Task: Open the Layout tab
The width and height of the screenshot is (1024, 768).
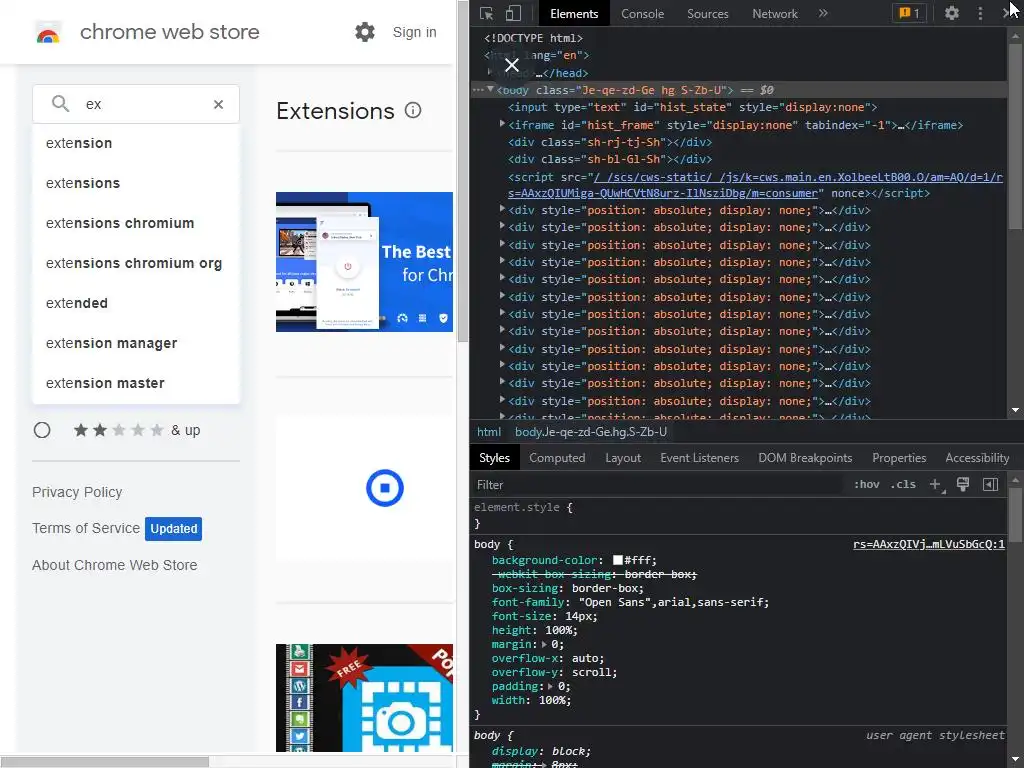Action: 623,458
